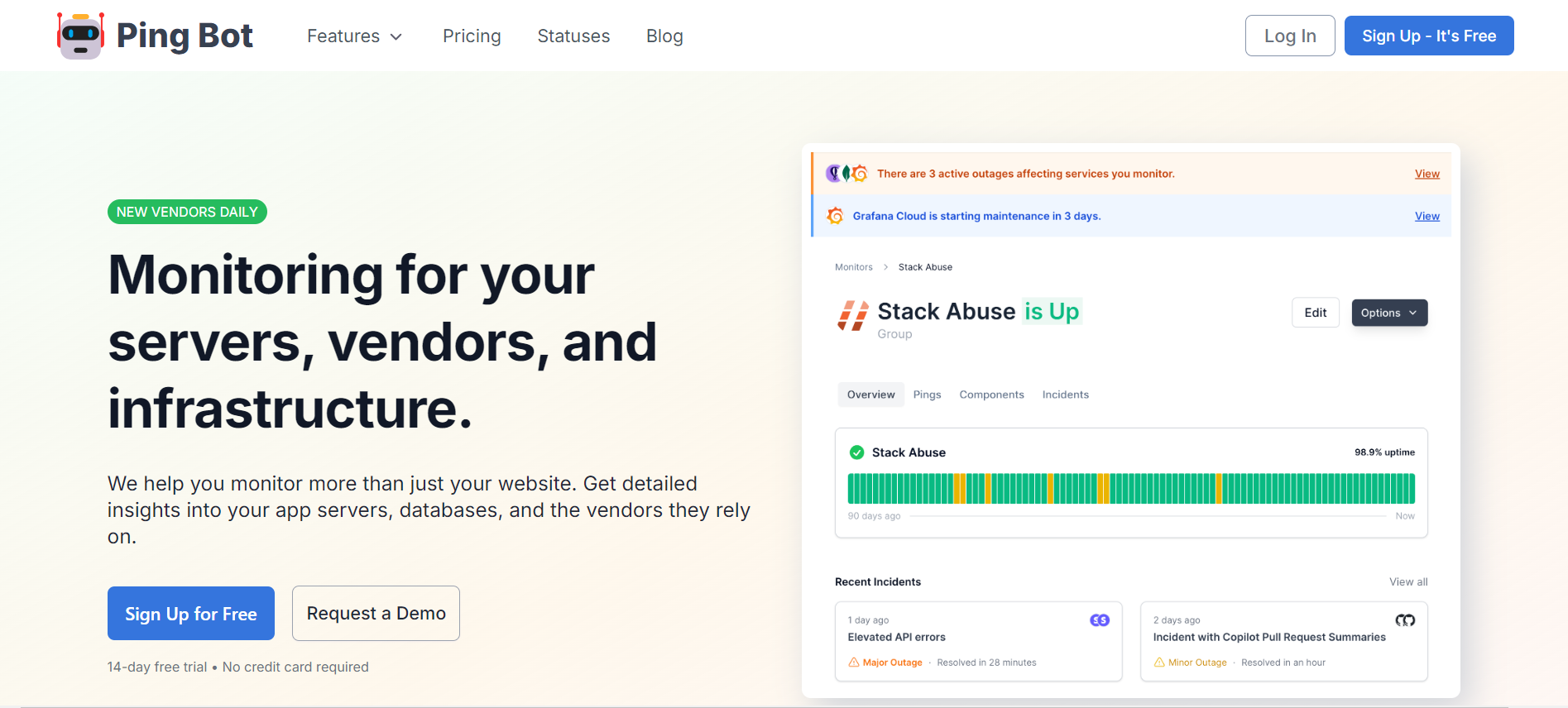Click the Group label under Stack Abuse
The width and height of the screenshot is (1568, 708).
pyautogui.click(x=894, y=334)
